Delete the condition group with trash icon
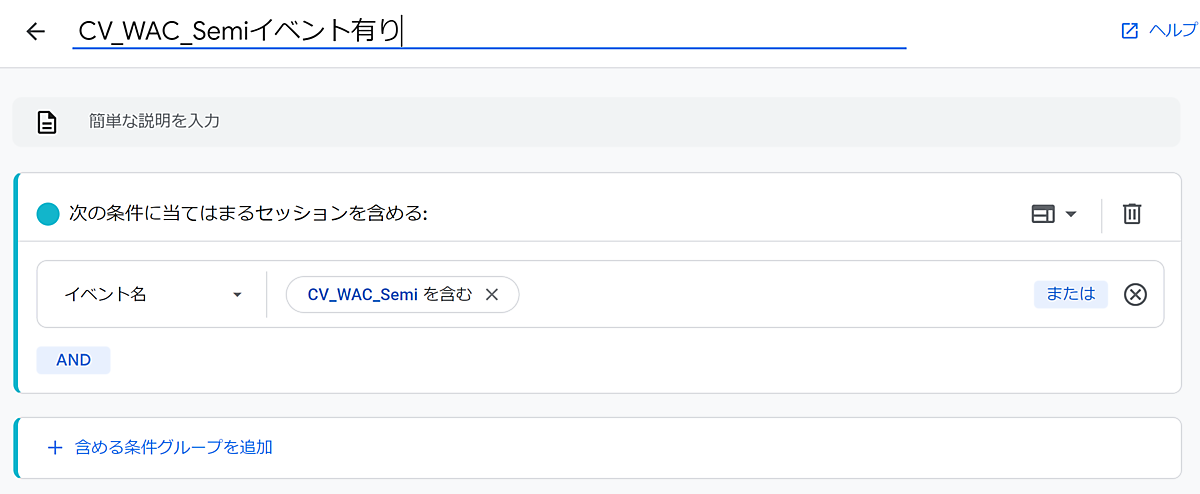The image size is (1200, 494). click(1132, 214)
